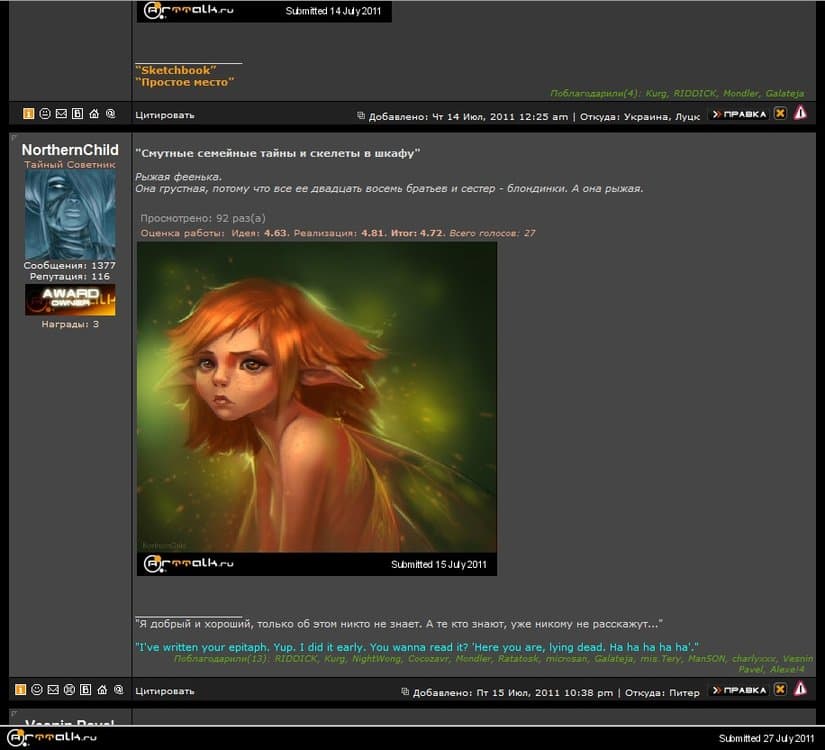Open the red-haired fairy artwork image
Screen dimensions: 825x750
click(316, 397)
